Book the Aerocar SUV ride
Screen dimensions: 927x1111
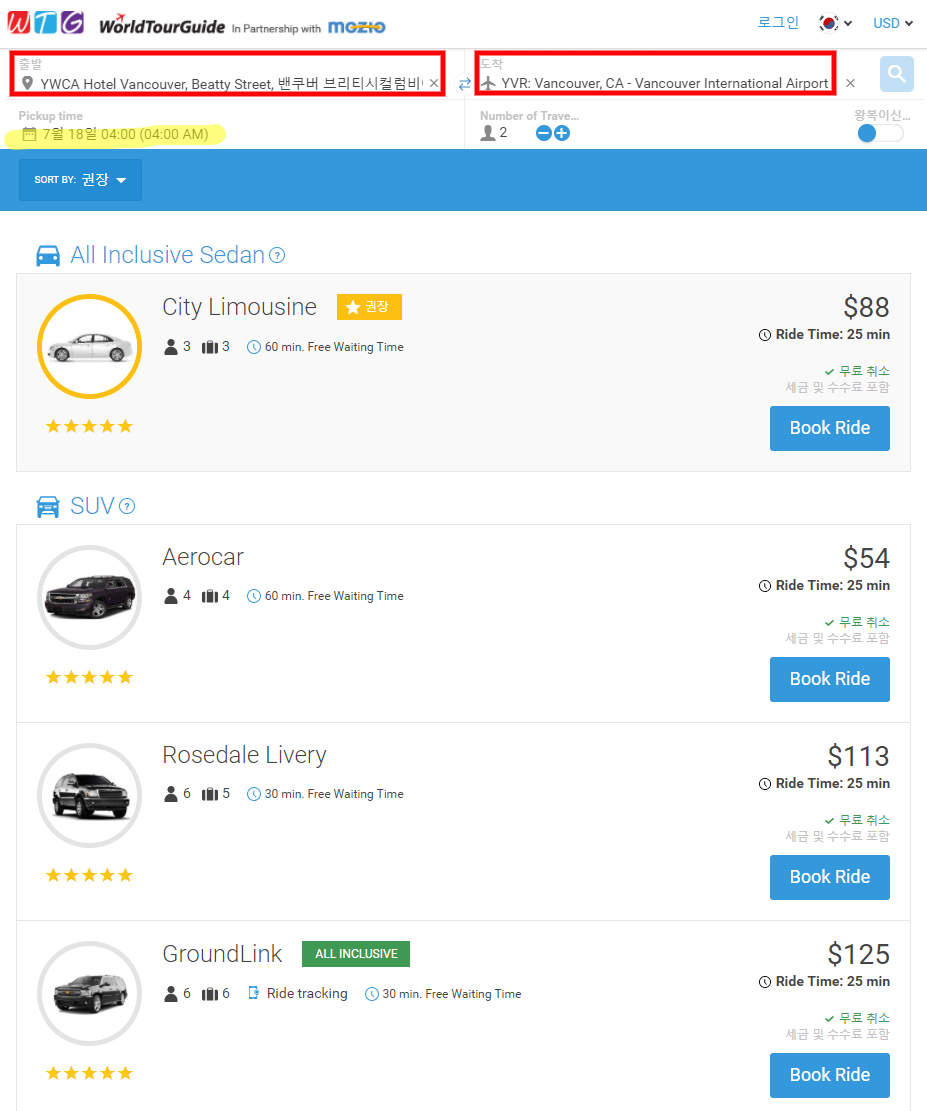pos(829,679)
